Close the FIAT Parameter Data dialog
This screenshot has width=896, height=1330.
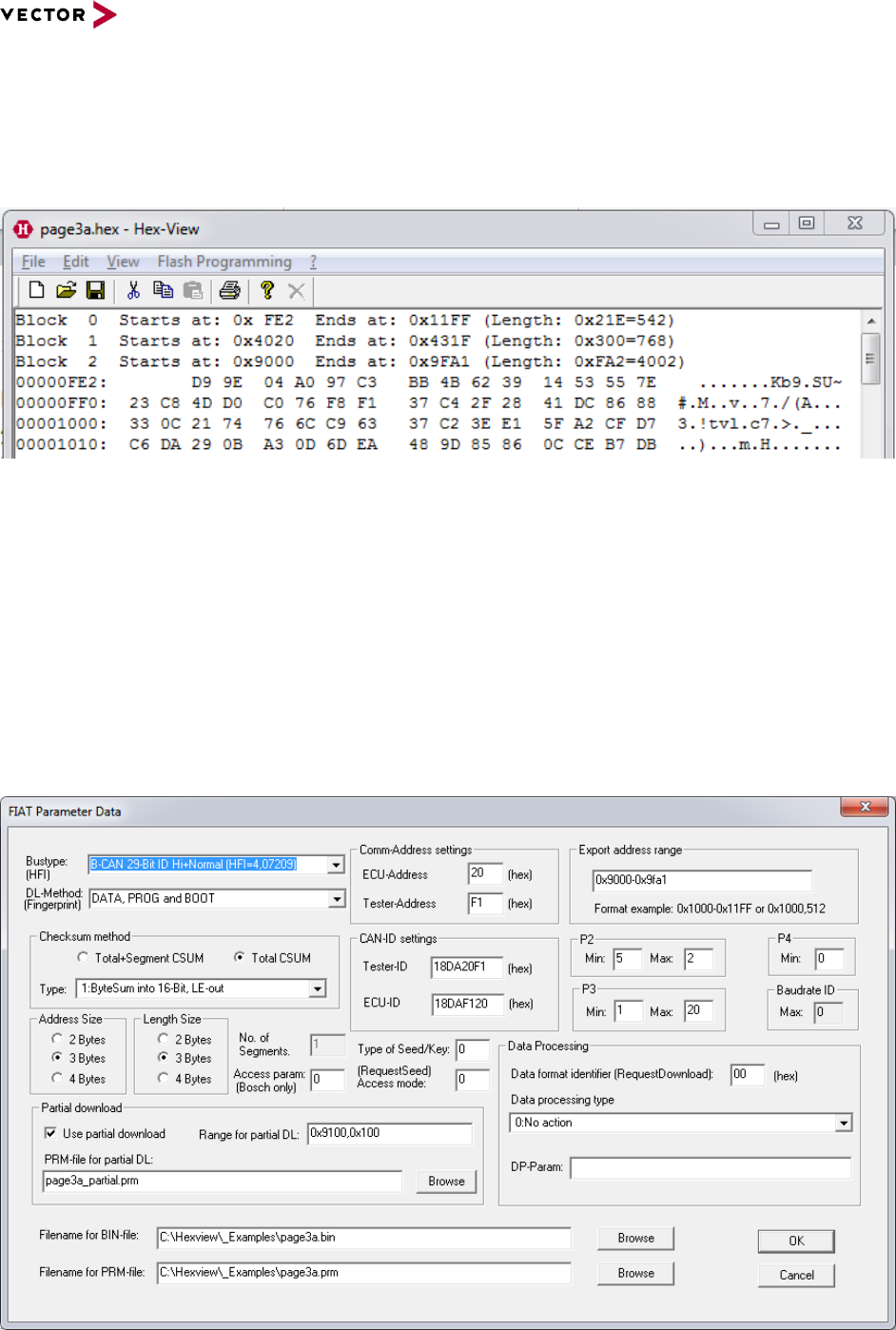(x=866, y=807)
